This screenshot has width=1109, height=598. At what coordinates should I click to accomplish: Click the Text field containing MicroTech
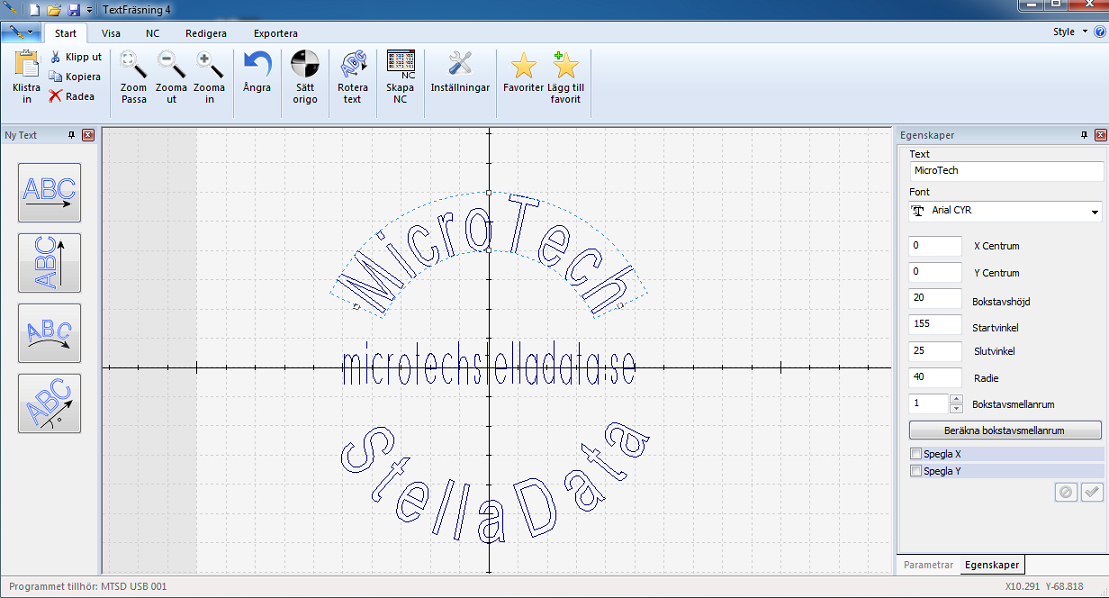pos(1006,170)
